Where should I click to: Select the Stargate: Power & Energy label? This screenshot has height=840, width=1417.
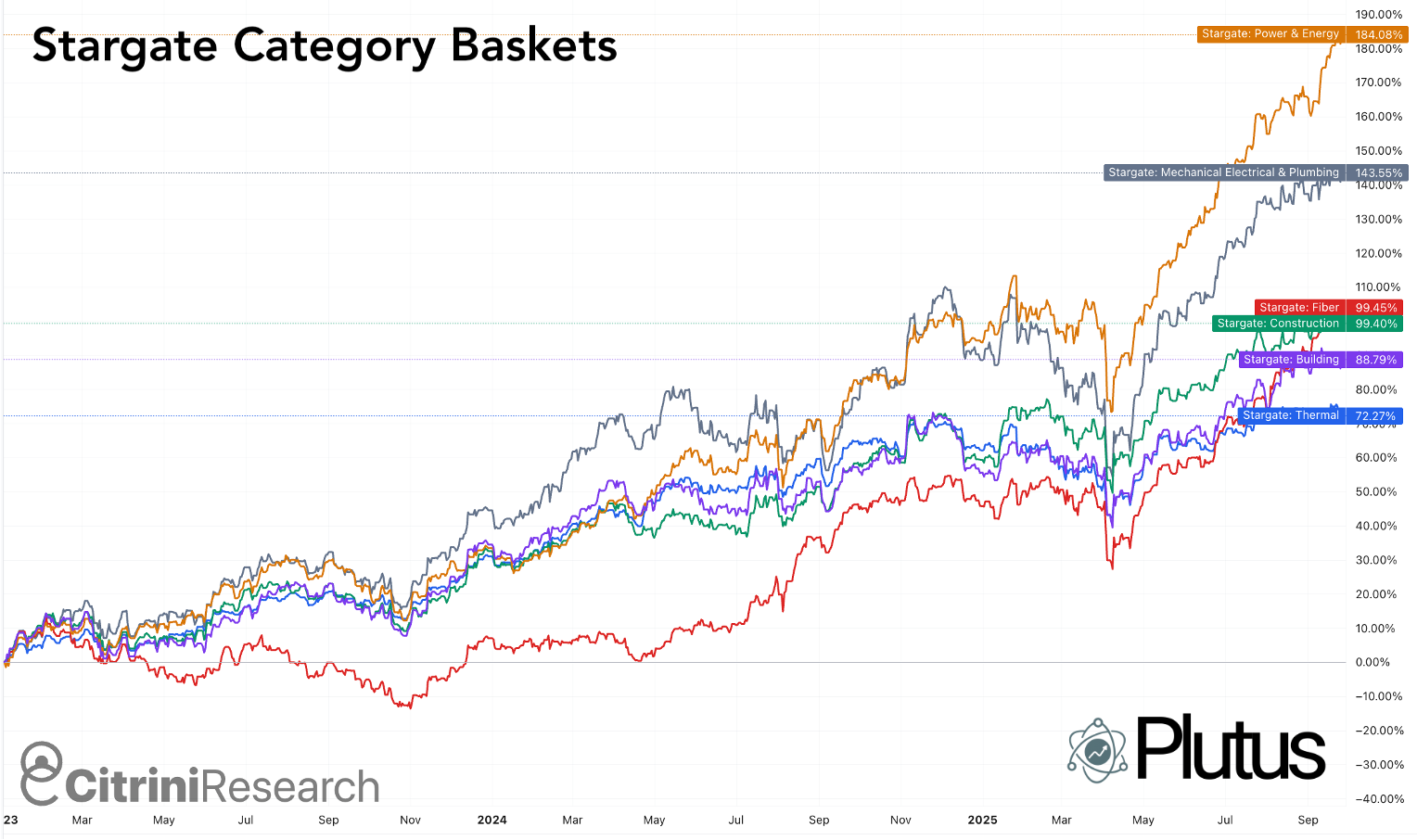(x=1270, y=34)
